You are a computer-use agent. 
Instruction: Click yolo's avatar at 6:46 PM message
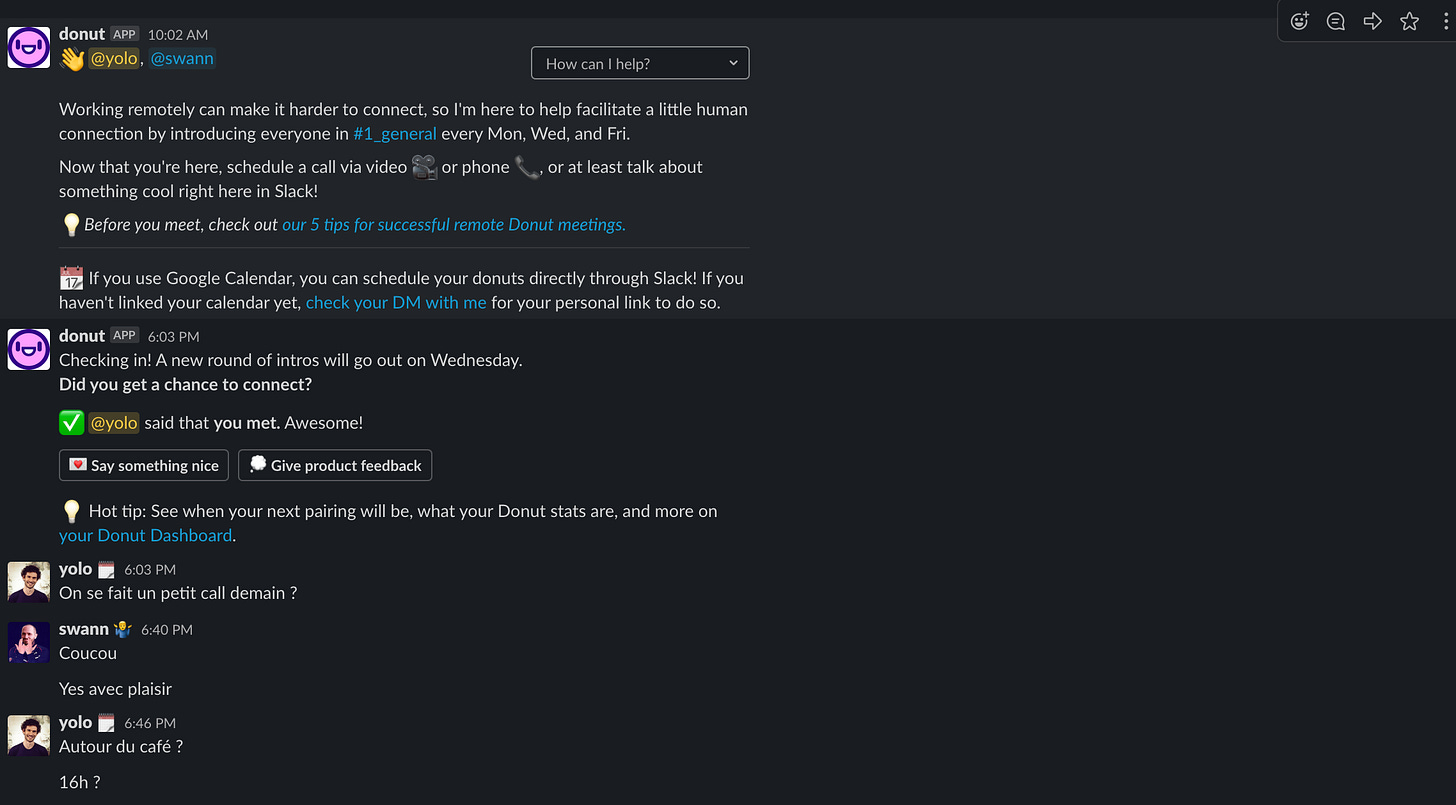tap(29, 735)
